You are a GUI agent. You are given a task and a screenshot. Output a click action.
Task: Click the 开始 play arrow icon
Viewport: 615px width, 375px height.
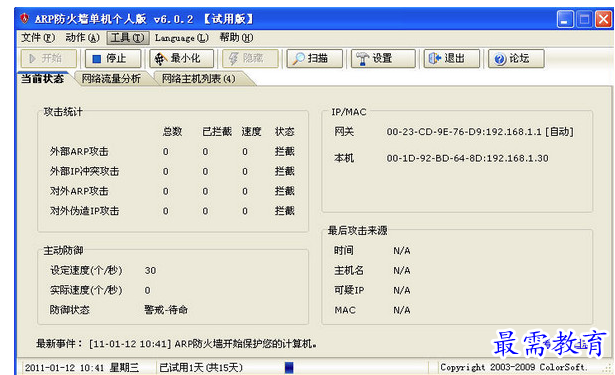click(x=33, y=58)
